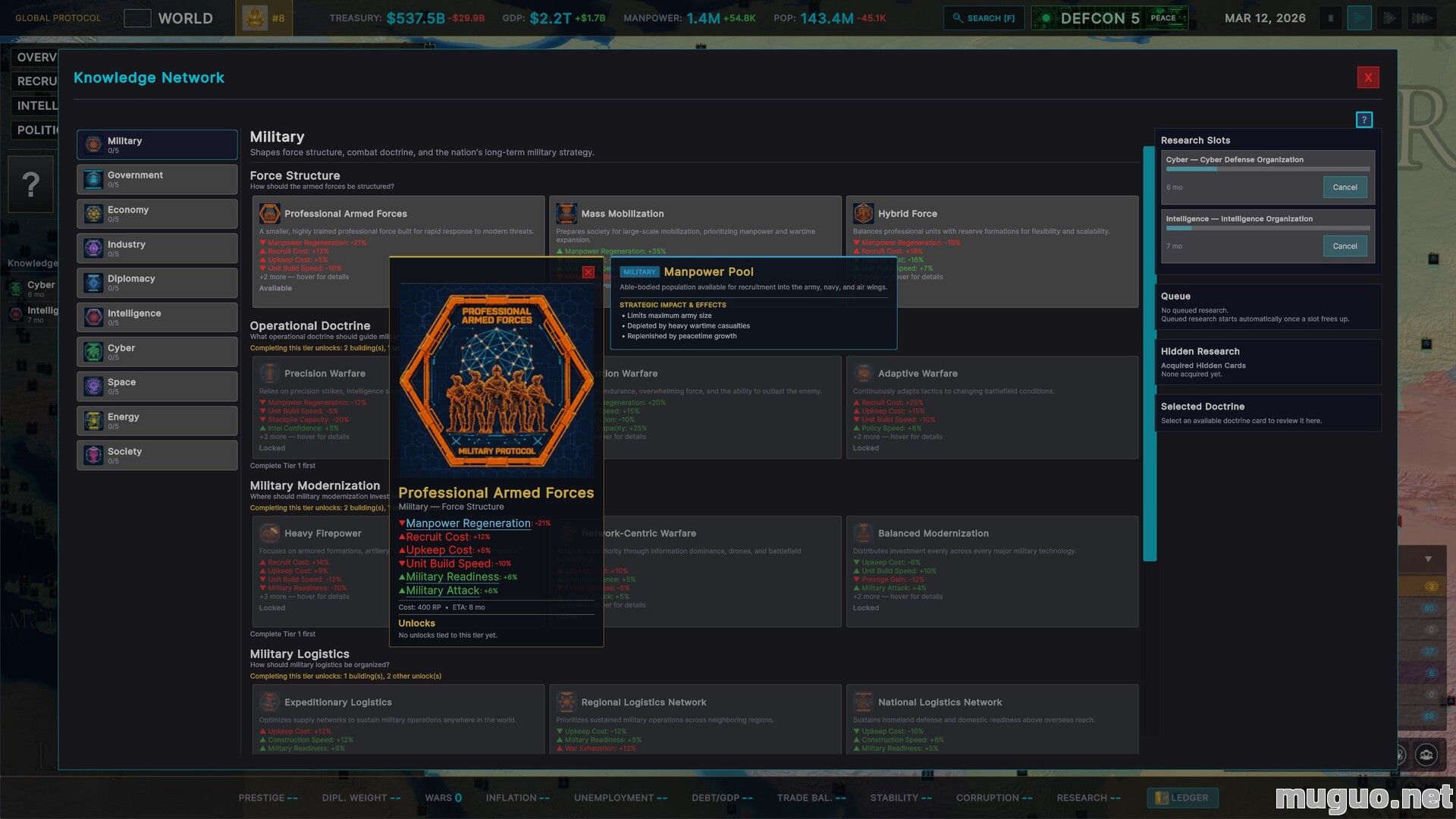Click the Professional Armed Forces card artwork

497,381
